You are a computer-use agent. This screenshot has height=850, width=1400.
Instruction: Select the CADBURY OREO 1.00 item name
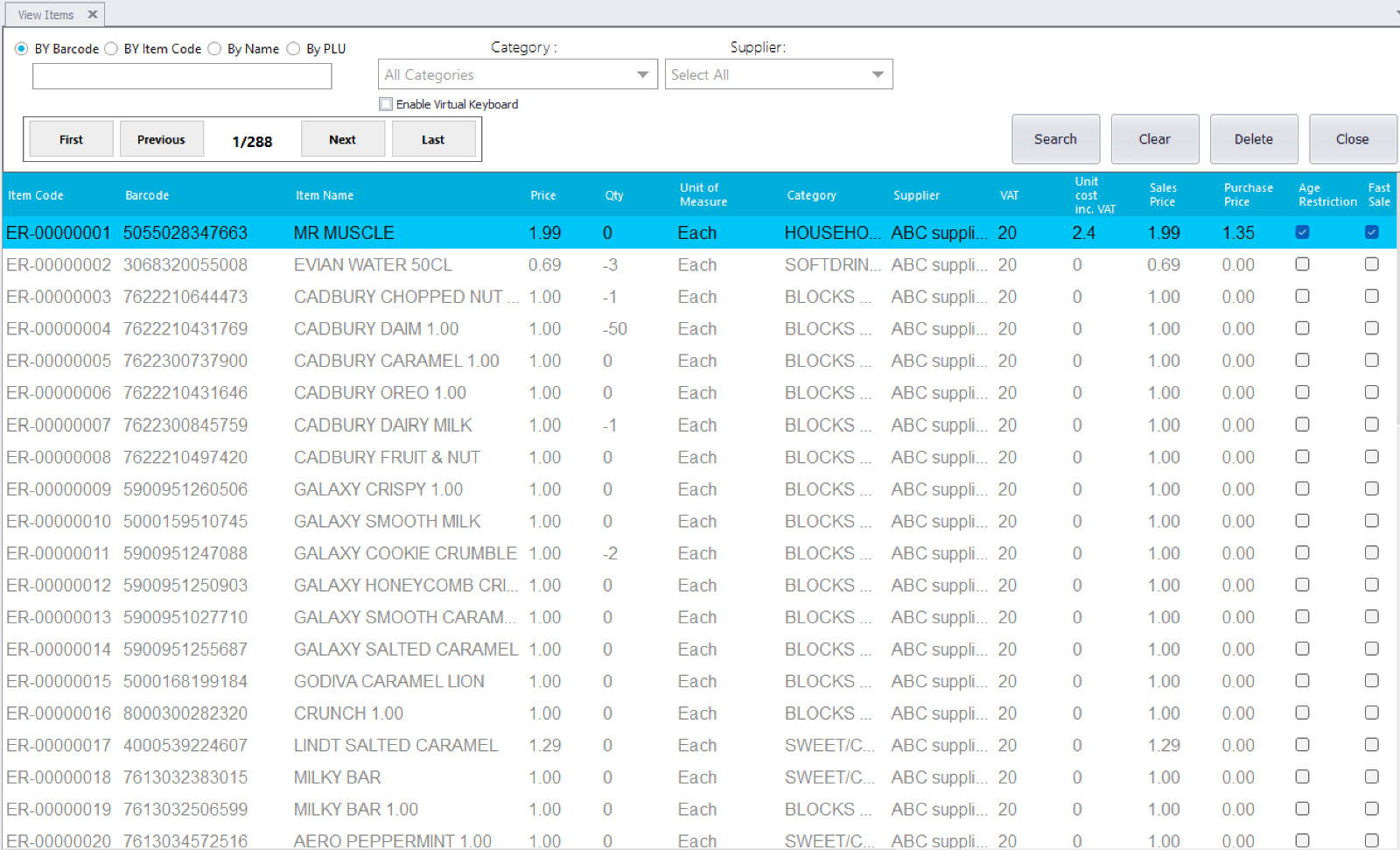coord(380,393)
